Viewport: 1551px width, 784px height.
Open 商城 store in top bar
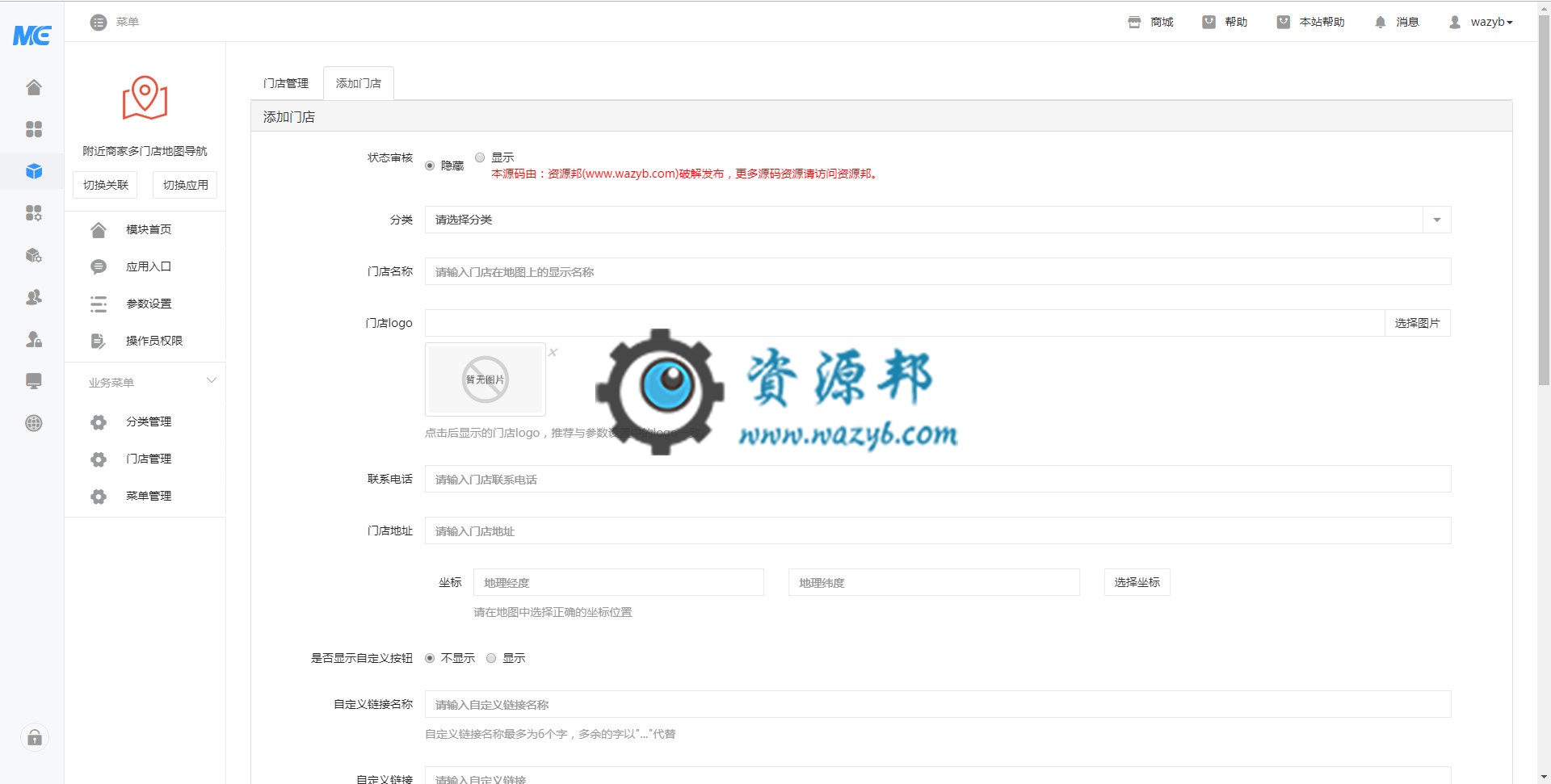(x=1150, y=23)
